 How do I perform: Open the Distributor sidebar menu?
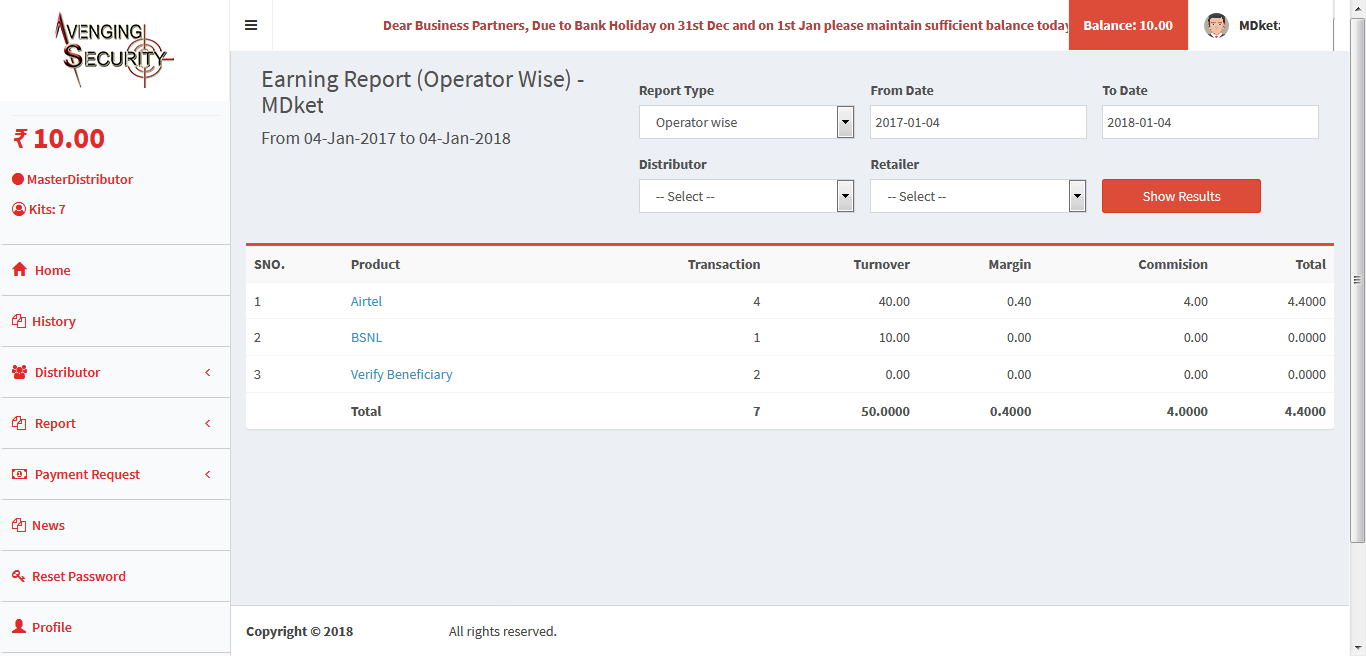pos(115,372)
